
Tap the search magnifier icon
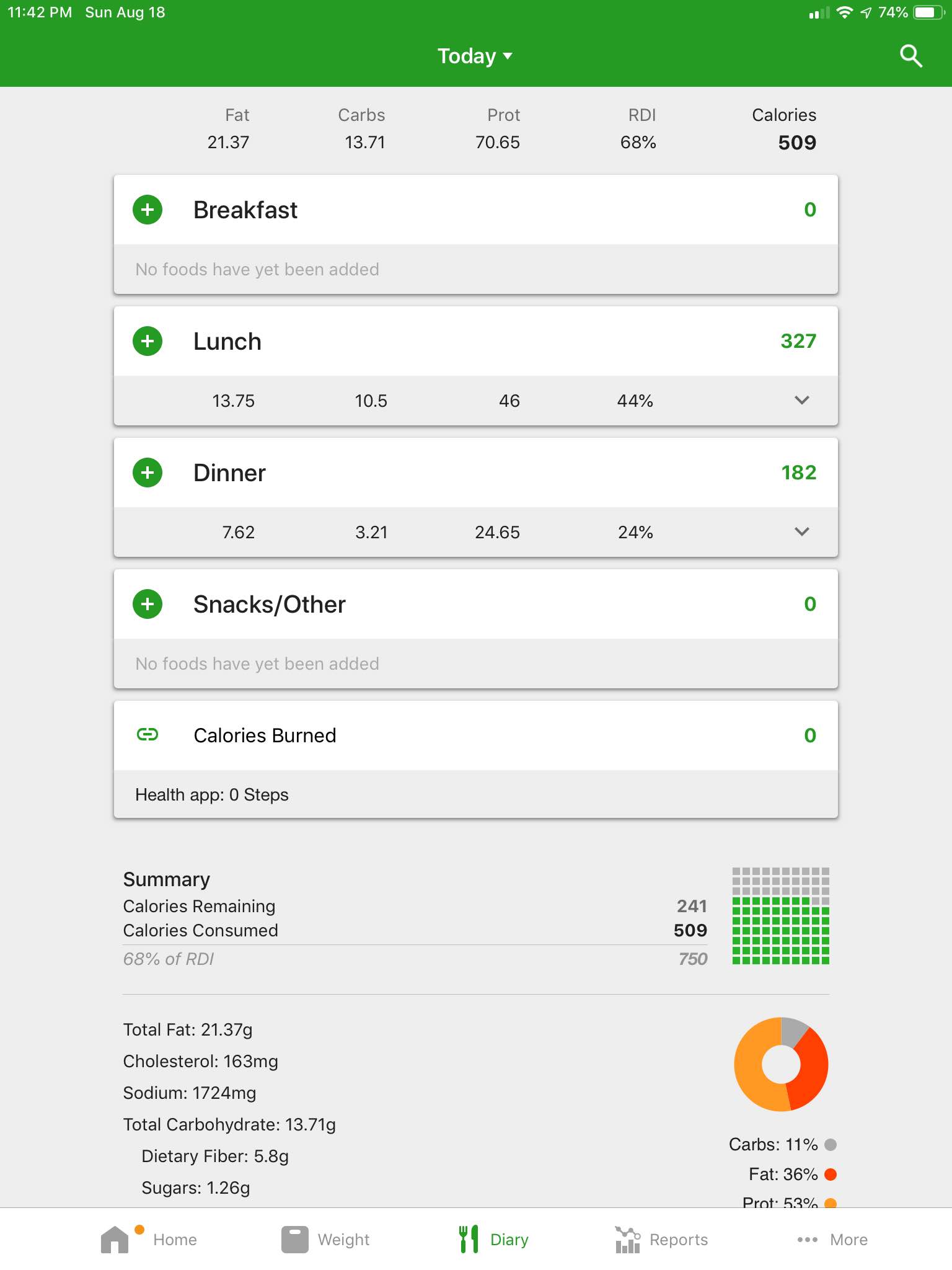910,56
